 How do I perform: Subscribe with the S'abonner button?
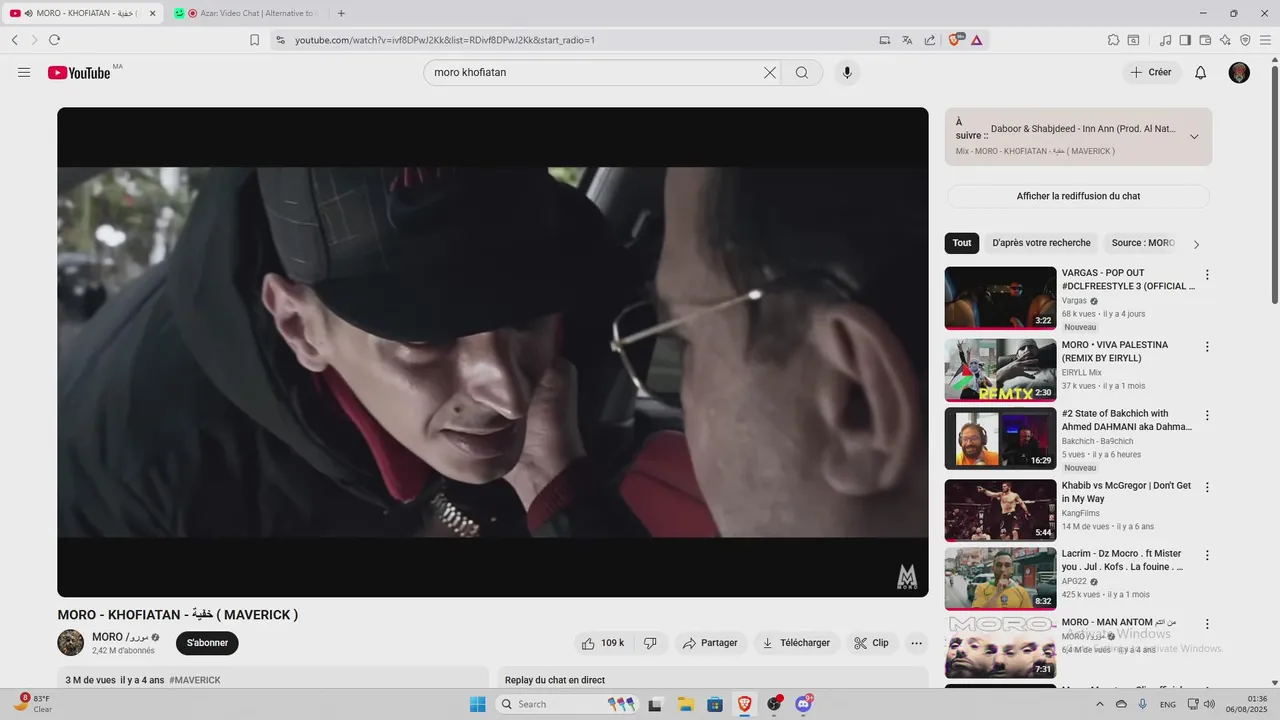(207, 643)
